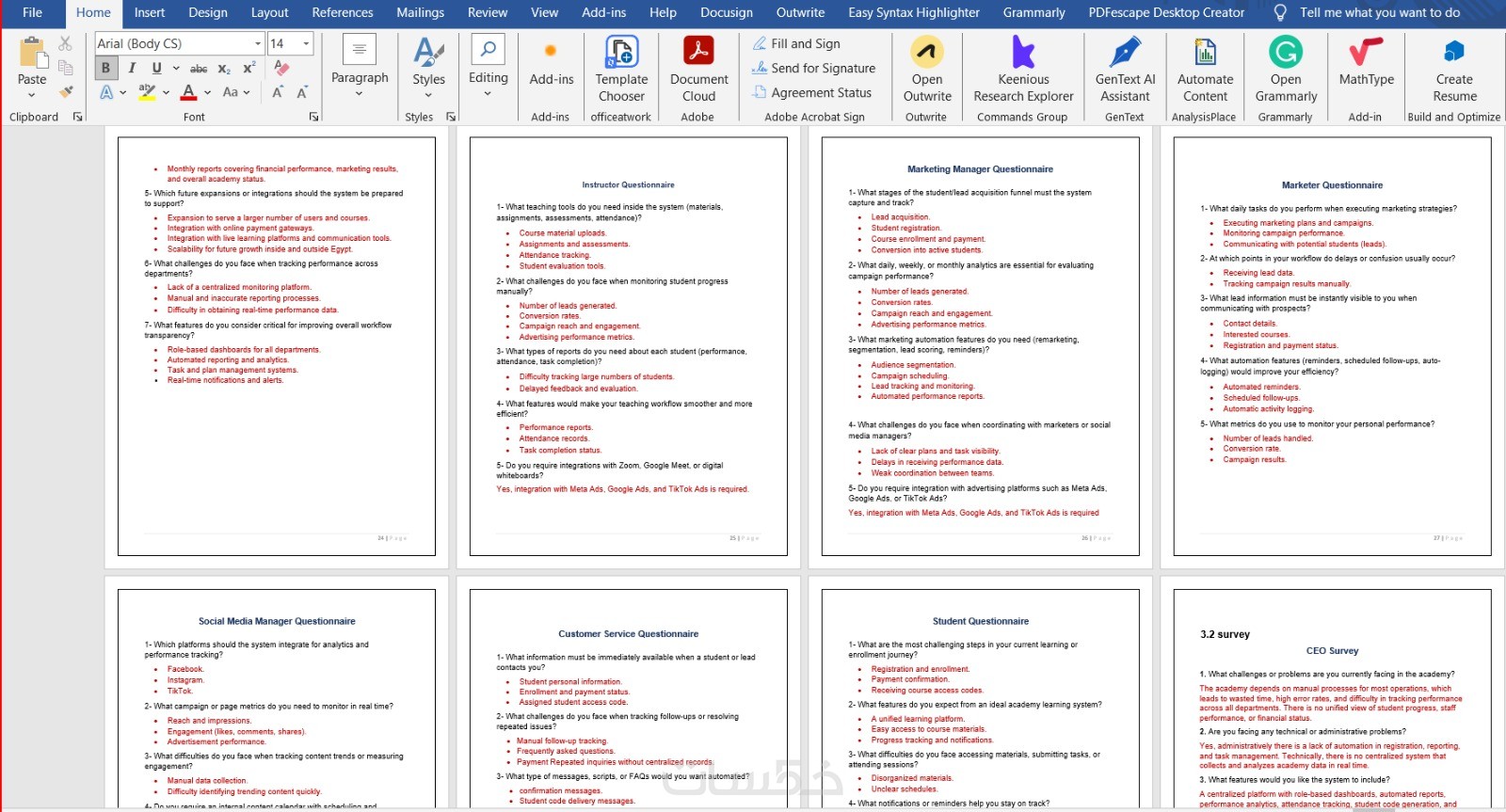1506x812 pixels.
Task: Open the File menu
Action: tap(32, 12)
